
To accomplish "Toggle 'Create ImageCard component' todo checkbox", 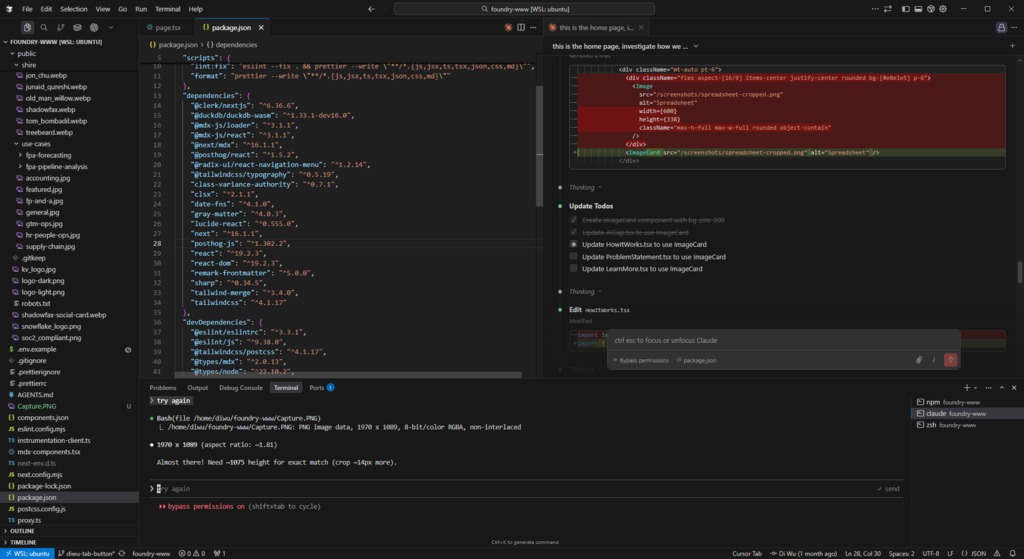I will click(x=573, y=220).
